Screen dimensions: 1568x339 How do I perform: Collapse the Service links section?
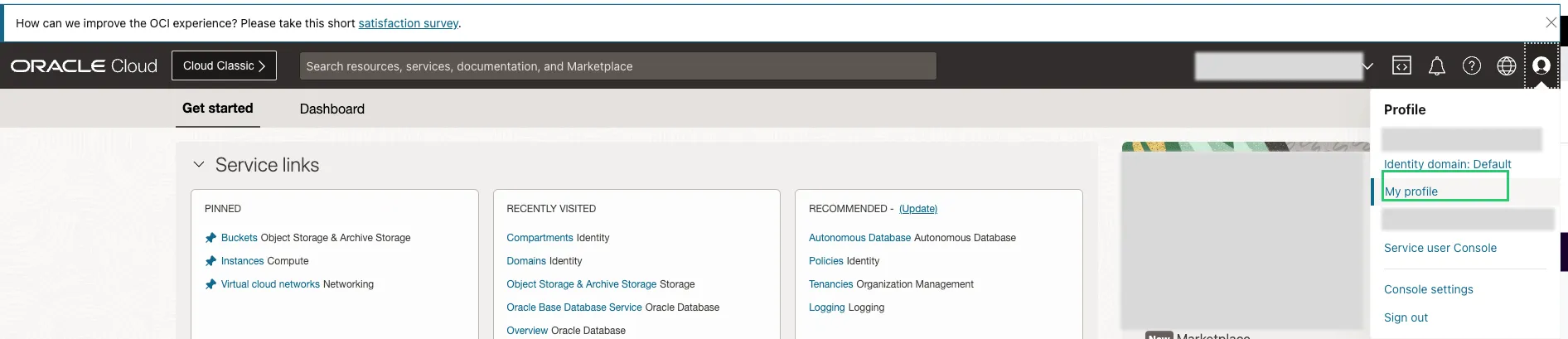[x=199, y=164]
